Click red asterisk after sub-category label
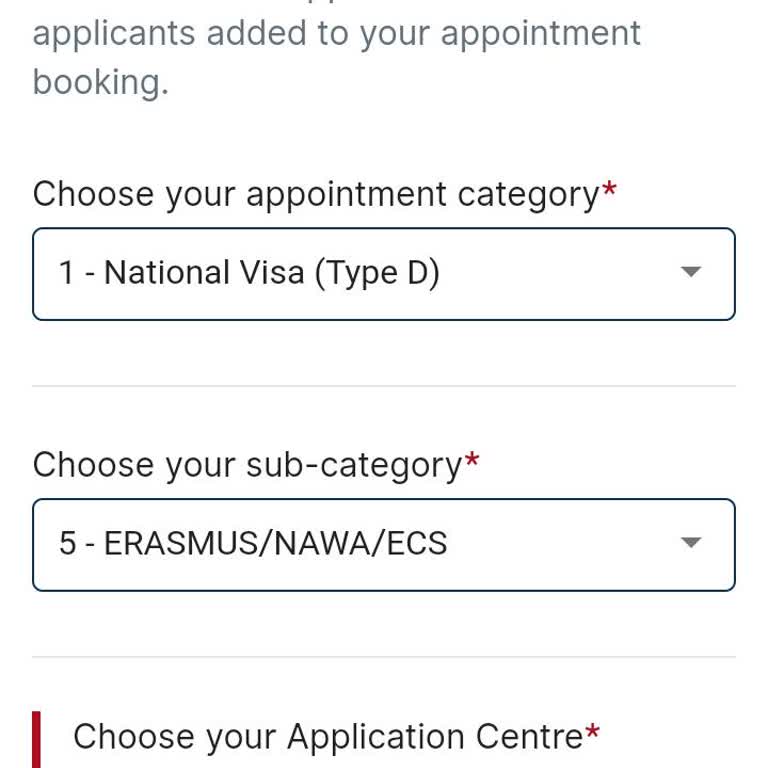 click(x=472, y=461)
